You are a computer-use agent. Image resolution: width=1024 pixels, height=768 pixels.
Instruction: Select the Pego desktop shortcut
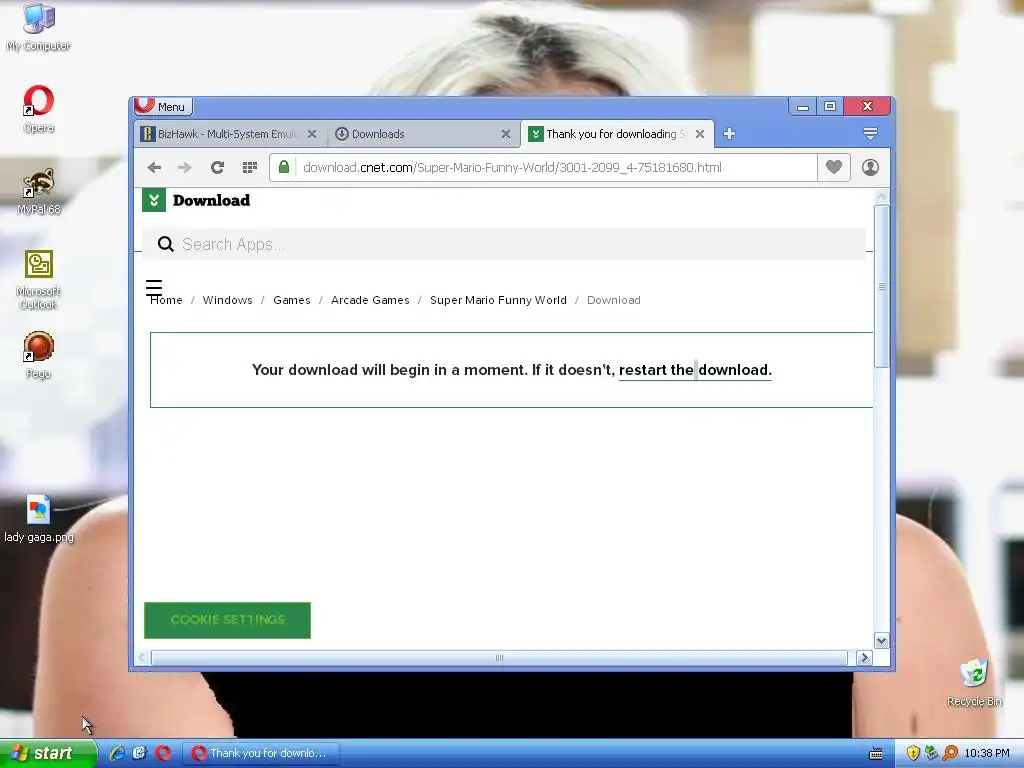[39, 355]
